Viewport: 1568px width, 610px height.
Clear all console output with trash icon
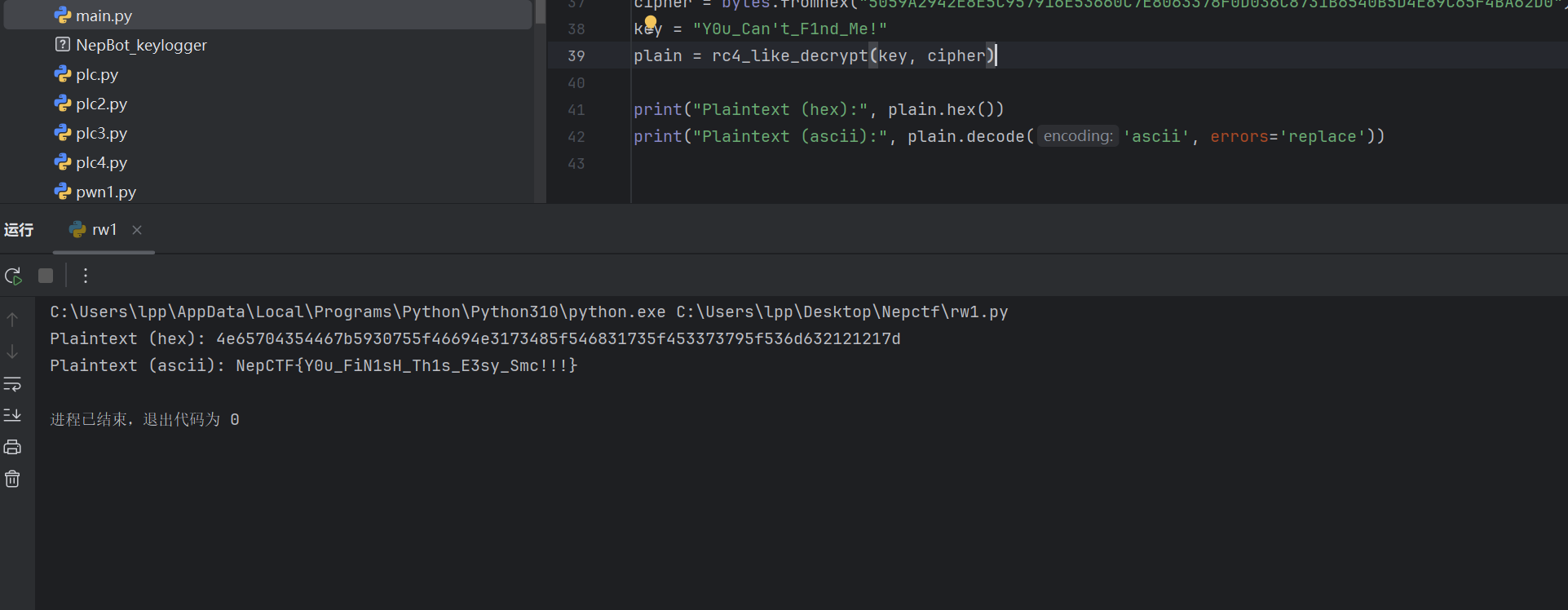pos(12,479)
